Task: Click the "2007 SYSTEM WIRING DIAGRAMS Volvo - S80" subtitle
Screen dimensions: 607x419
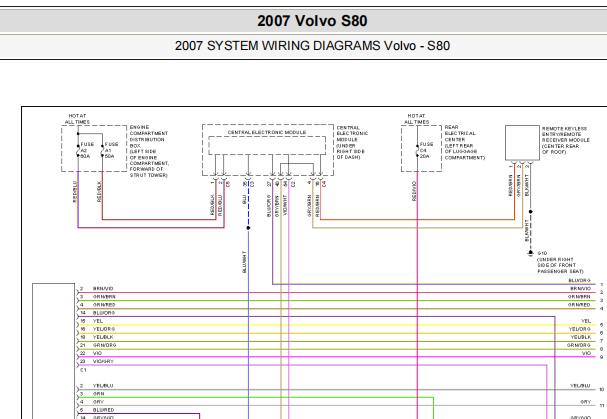Action: [x=312, y=46]
